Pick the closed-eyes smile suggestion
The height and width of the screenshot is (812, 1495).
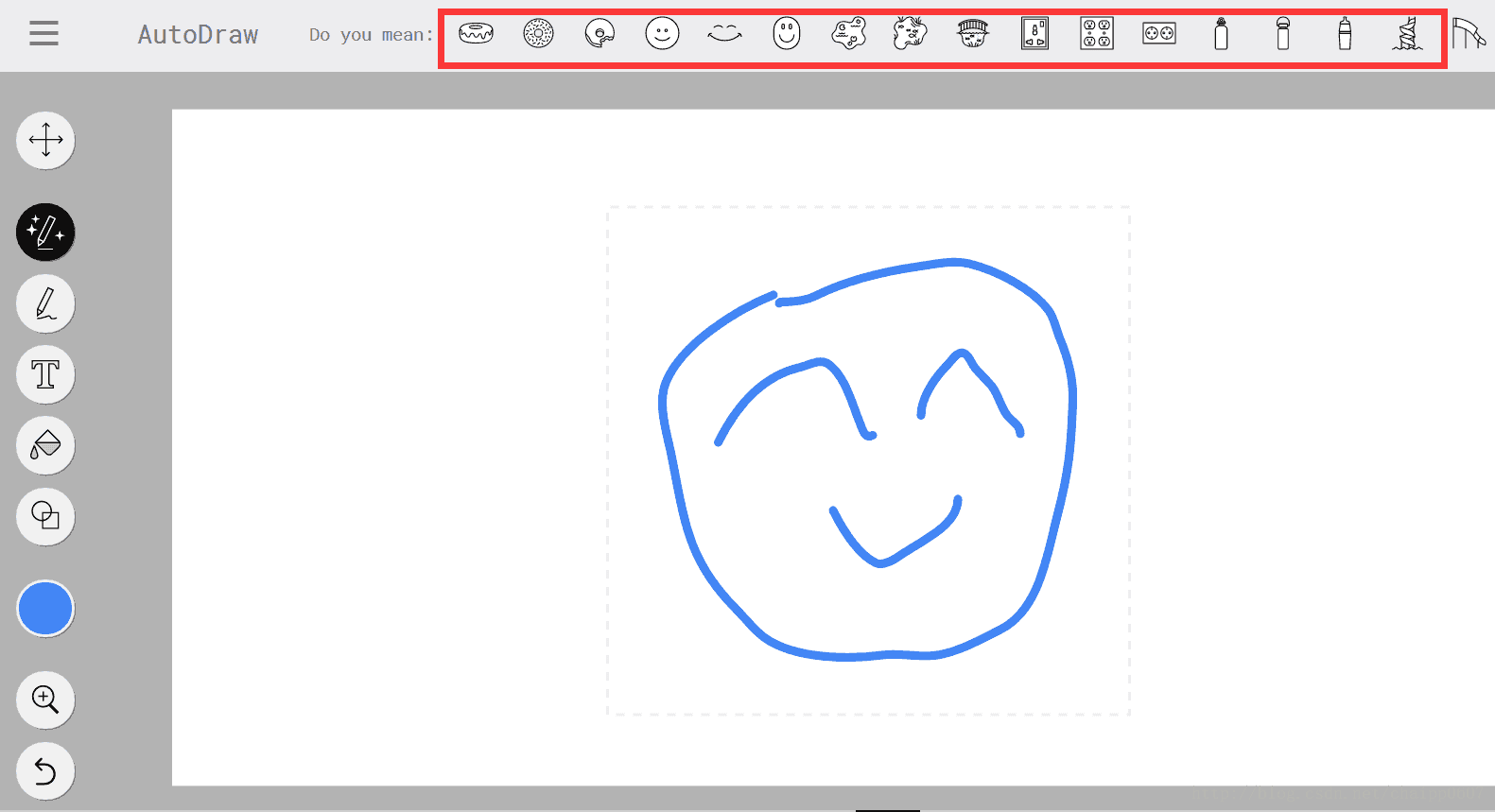724,34
